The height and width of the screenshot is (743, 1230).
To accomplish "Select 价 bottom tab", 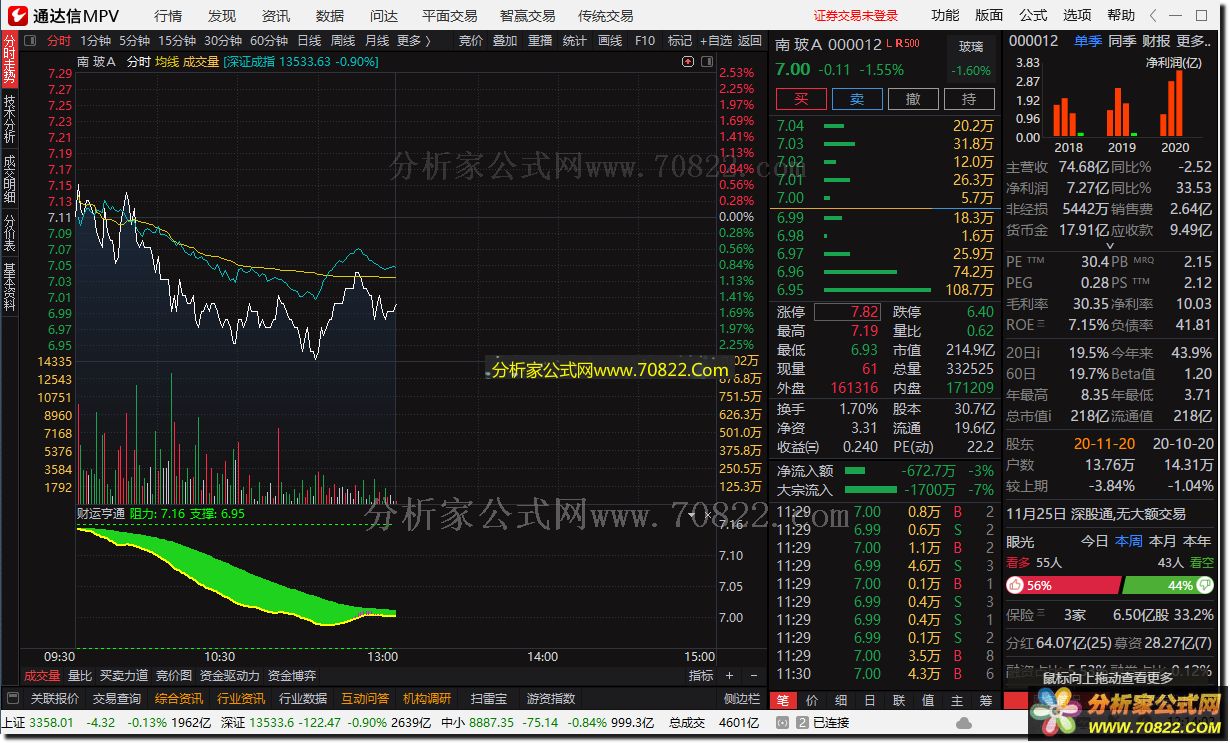I will click(812, 701).
